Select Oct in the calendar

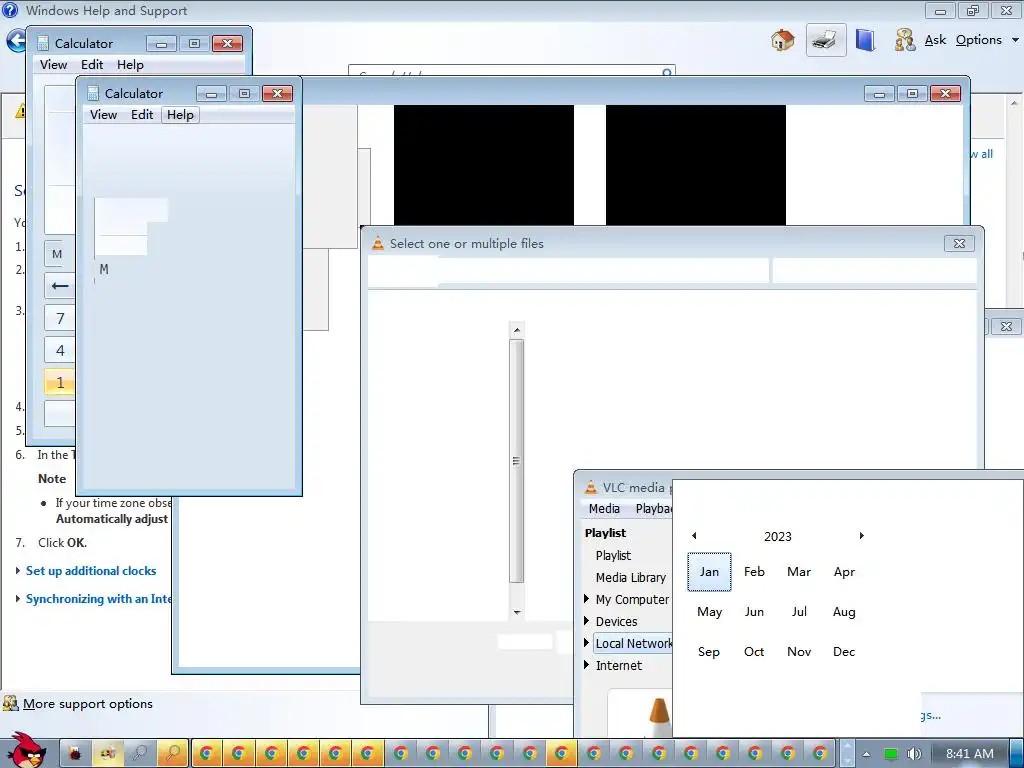(754, 651)
